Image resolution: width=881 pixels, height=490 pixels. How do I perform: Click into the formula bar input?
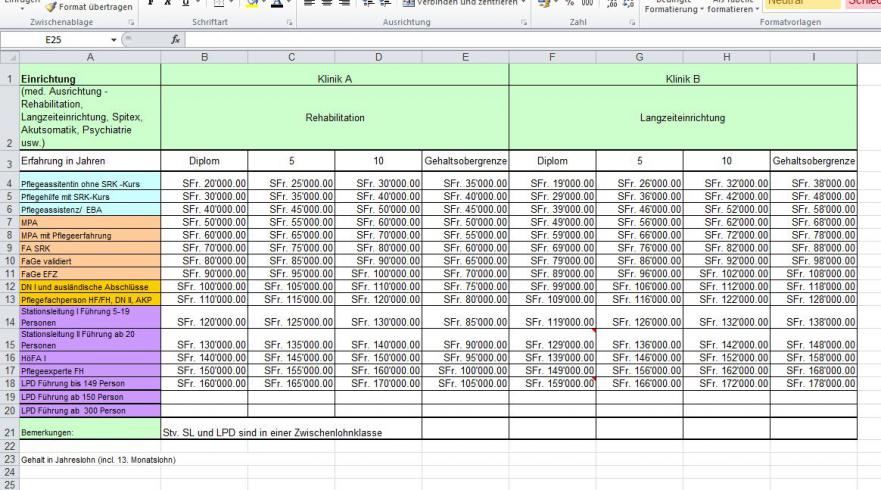[x=533, y=39]
